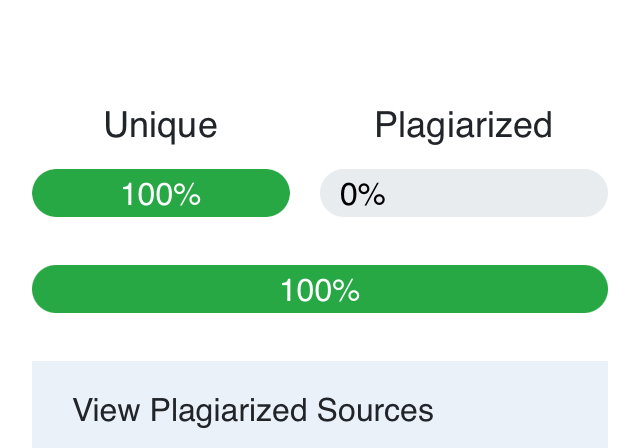Image resolution: width=640 pixels, height=448 pixels.
Task: Click the Plagiarized score percentage pill
Action: (464, 193)
